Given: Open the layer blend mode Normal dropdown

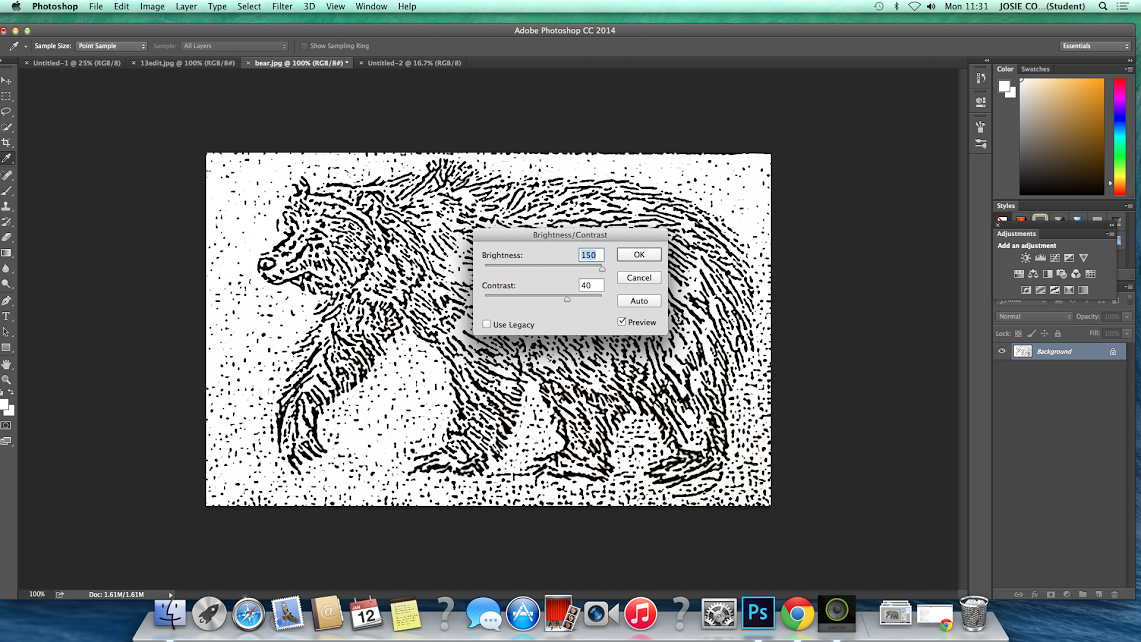Looking at the screenshot, I should tap(1034, 317).
